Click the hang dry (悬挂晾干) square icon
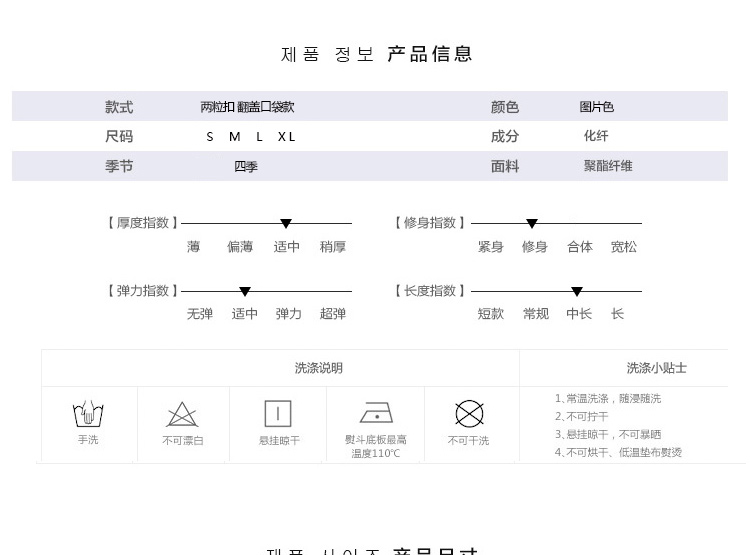 tap(278, 413)
